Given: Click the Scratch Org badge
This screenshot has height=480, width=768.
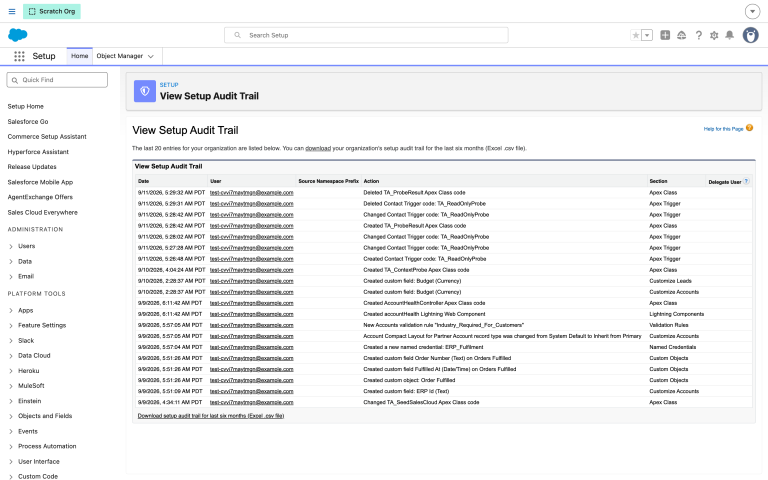Looking at the screenshot, I should (x=52, y=11).
